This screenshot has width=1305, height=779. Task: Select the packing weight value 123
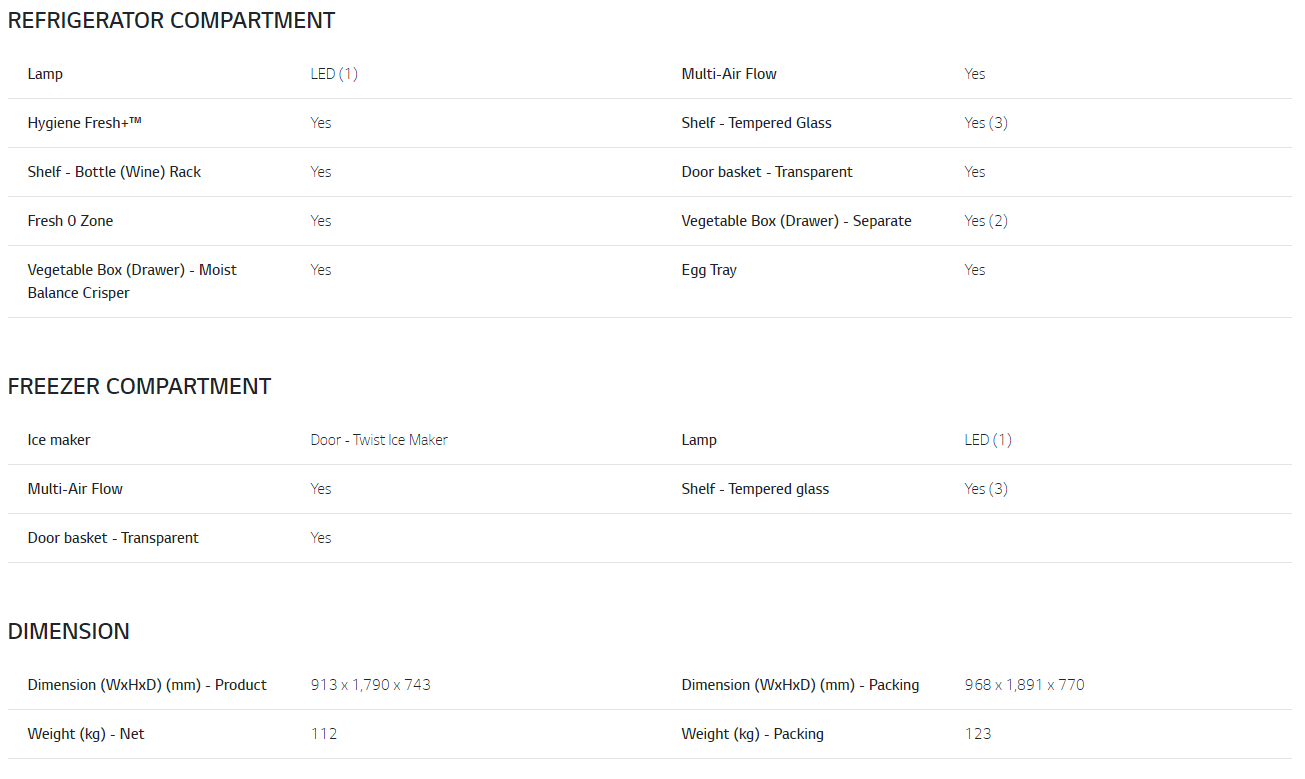[x=978, y=734]
